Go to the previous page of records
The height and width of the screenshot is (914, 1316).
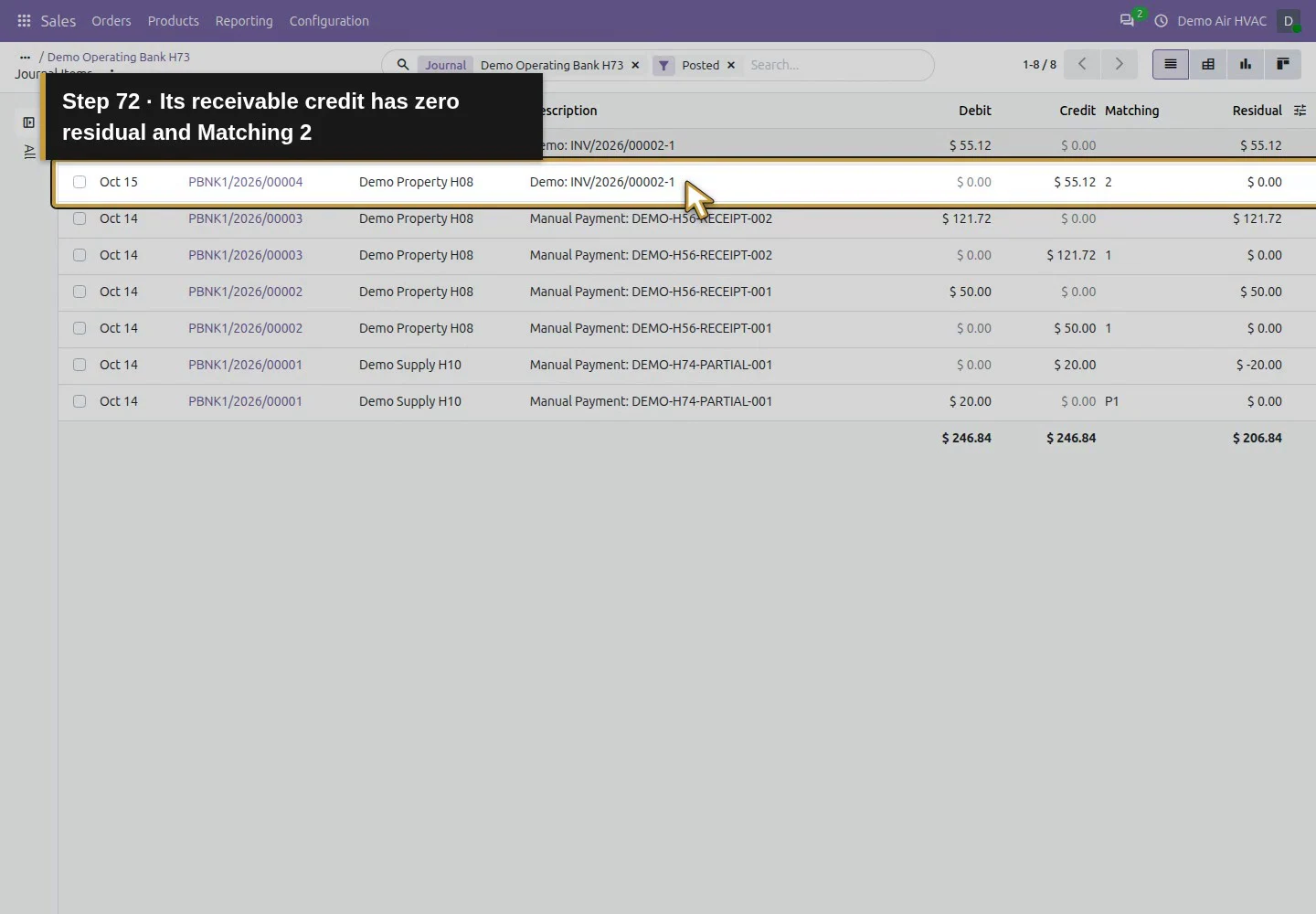click(1082, 64)
